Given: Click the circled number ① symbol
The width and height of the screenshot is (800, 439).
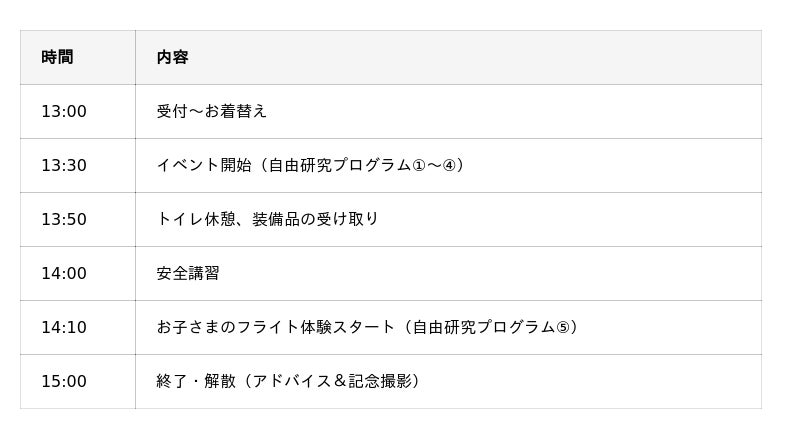Looking at the screenshot, I should click(x=419, y=165).
